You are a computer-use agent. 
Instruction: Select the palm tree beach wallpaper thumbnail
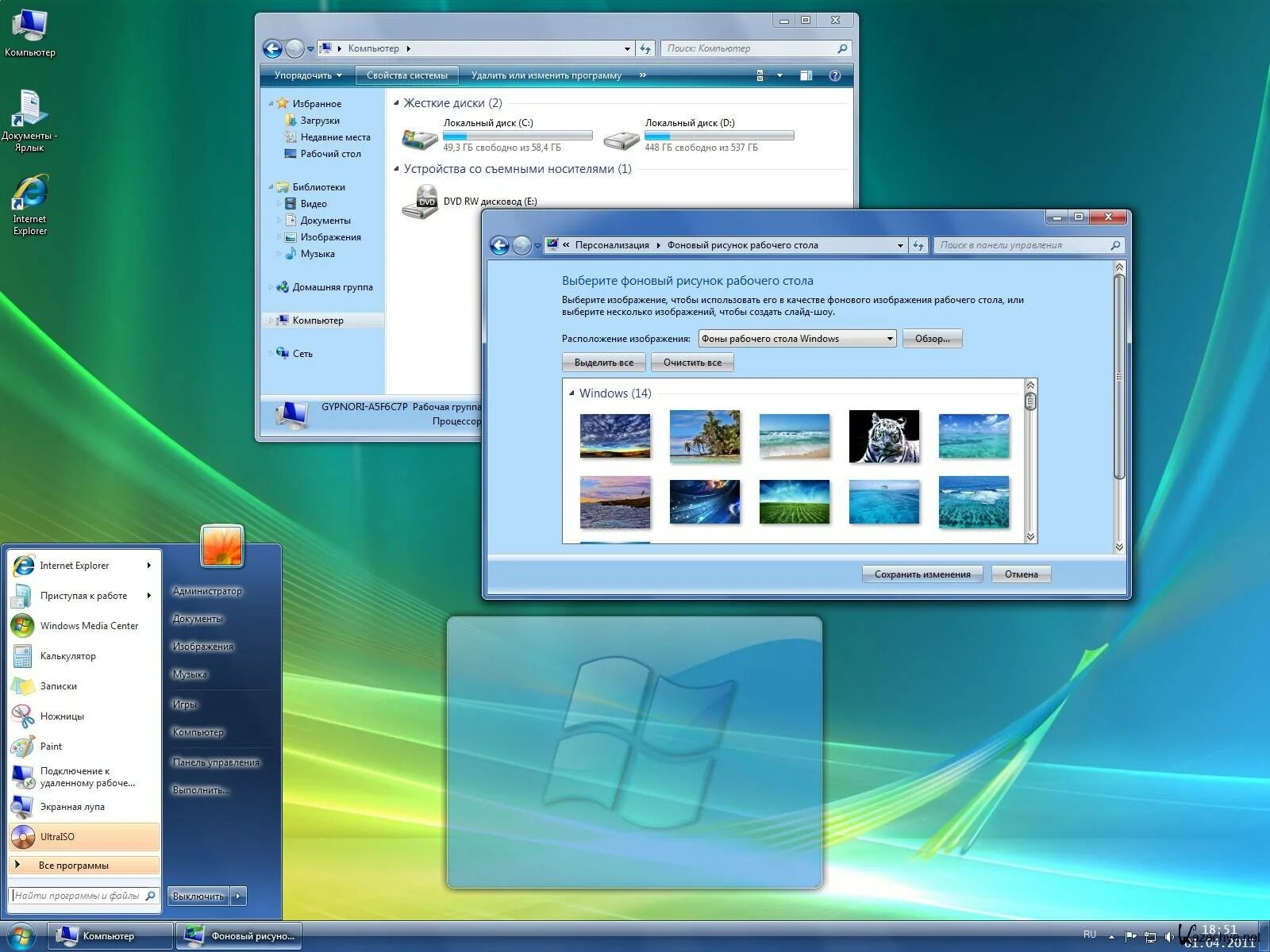tap(705, 436)
